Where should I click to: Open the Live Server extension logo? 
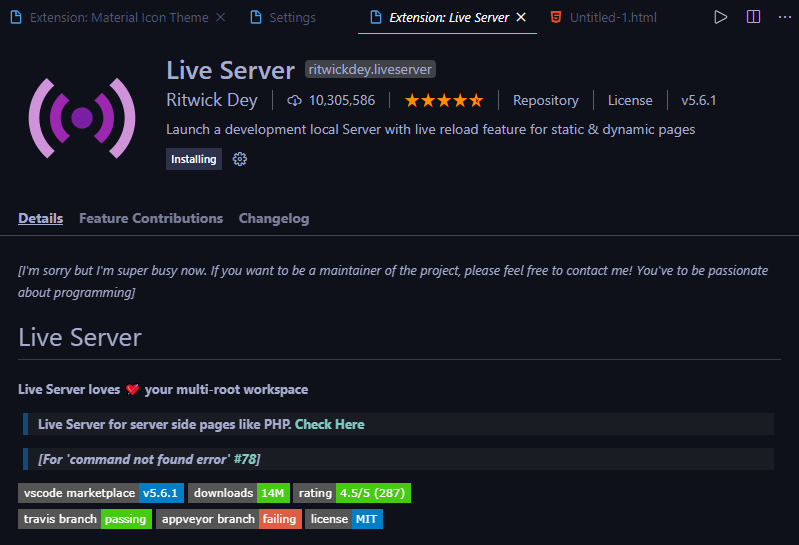pos(82,118)
